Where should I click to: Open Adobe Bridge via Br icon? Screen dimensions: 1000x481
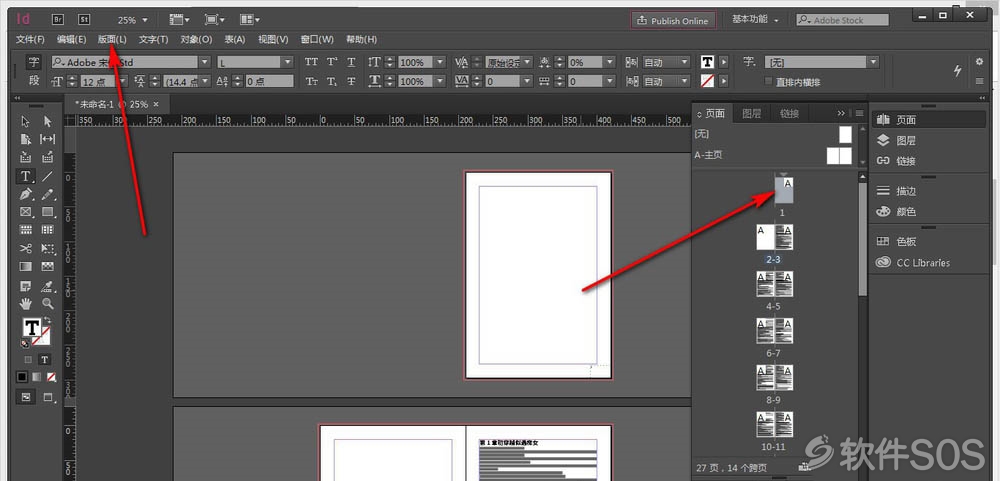click(58, 20)
